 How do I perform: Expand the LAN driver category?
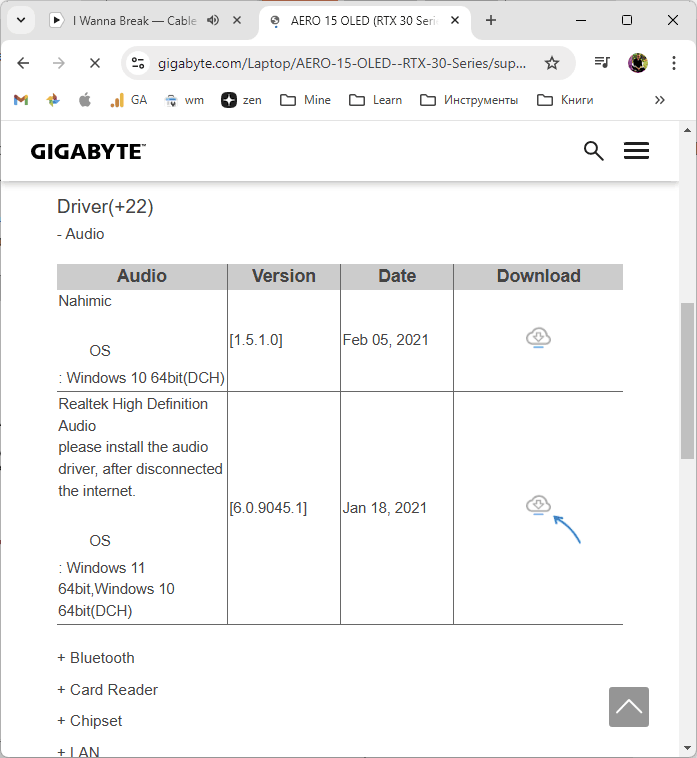pos(78,752)
